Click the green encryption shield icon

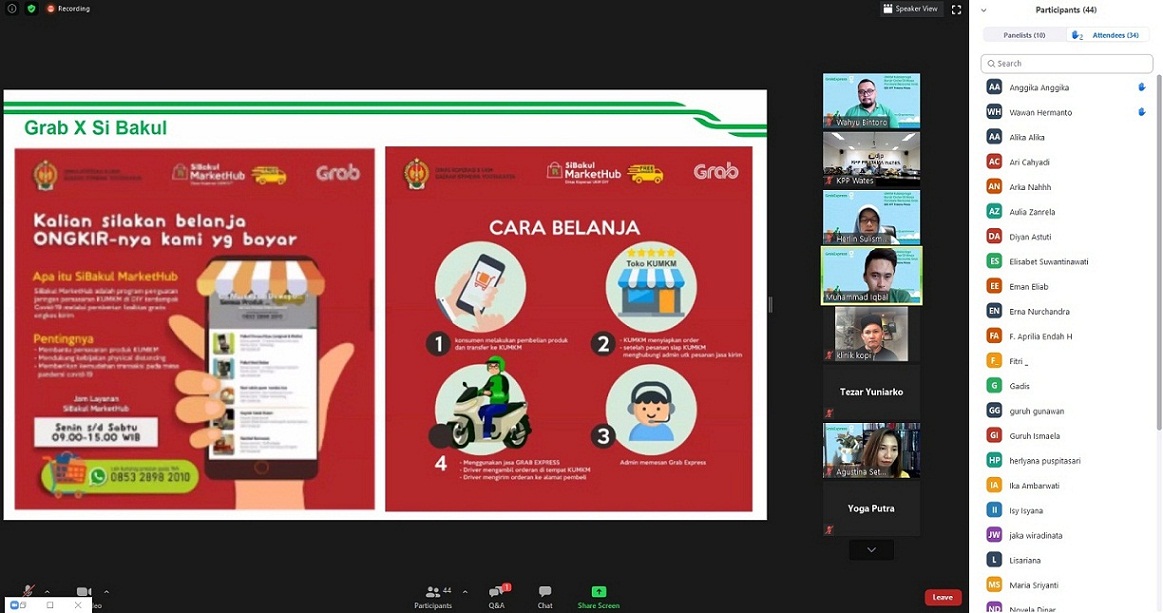(31, 8)
